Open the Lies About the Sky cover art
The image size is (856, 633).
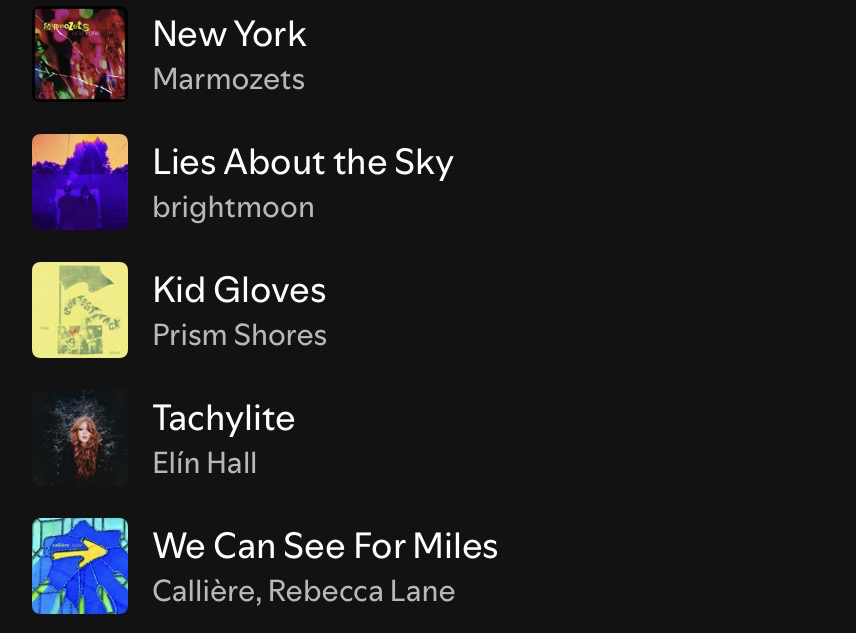80,182
